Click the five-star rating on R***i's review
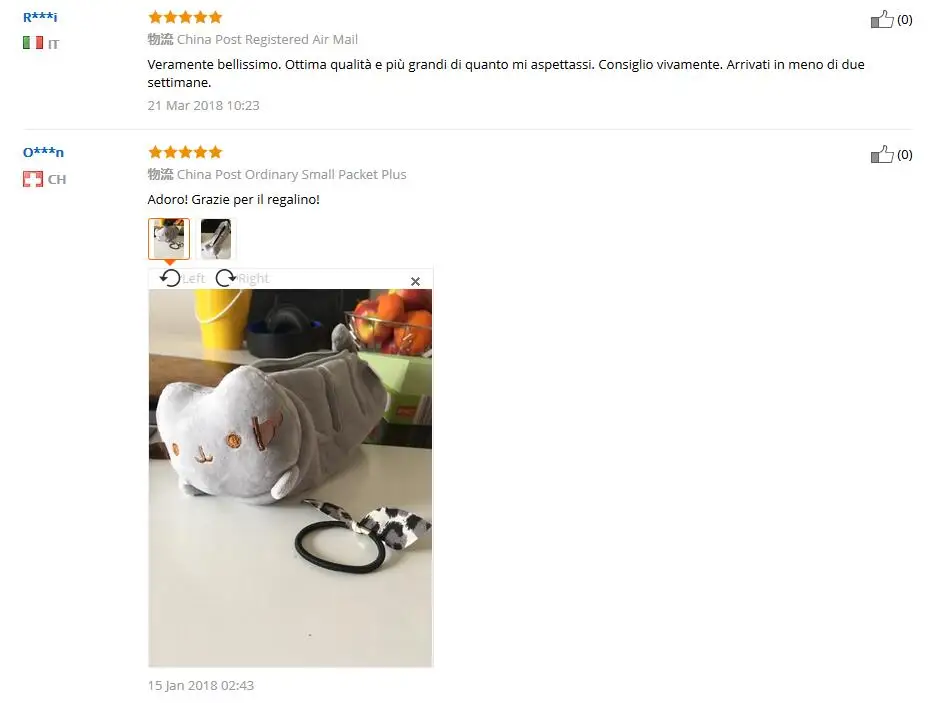Viewport: 940px width, 703px height. (185, 17)
